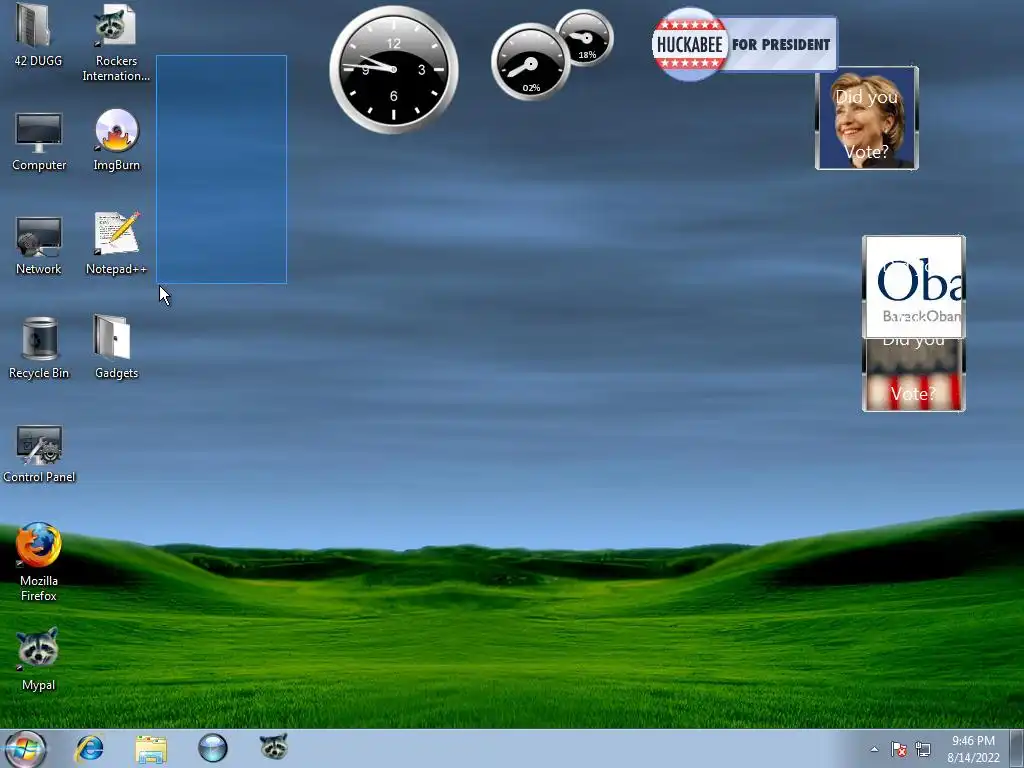The width and height of the screenshot is (1024, 768).
Task: Click the Obama gadget
Action: (x=914, y=287)
